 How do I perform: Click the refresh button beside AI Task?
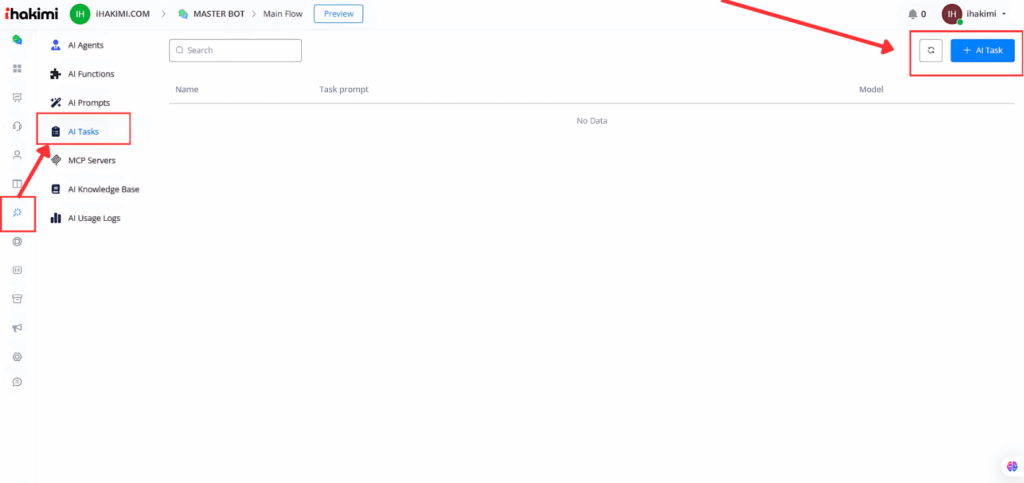click(x=930, y=50)
